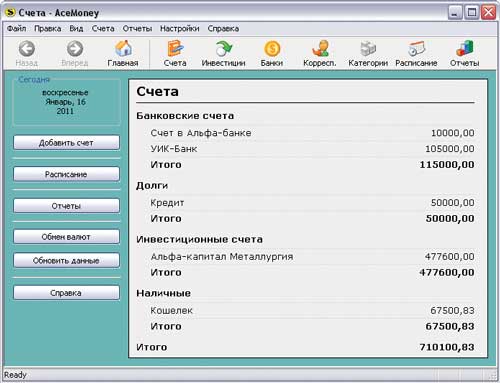Click the Ready status bar text
Image resolution: width=500 pixels, height=383 pixels.
point(15,375)
